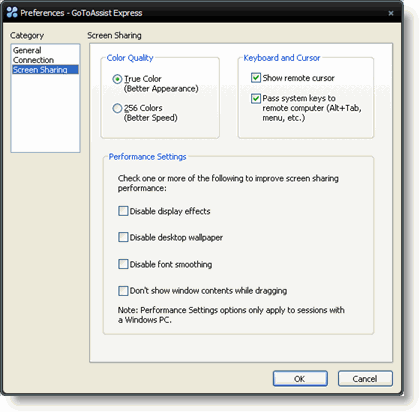Click the Category heading text
Image resolution: width=420 pixels, height=412 pixels.
pos(27,35)
